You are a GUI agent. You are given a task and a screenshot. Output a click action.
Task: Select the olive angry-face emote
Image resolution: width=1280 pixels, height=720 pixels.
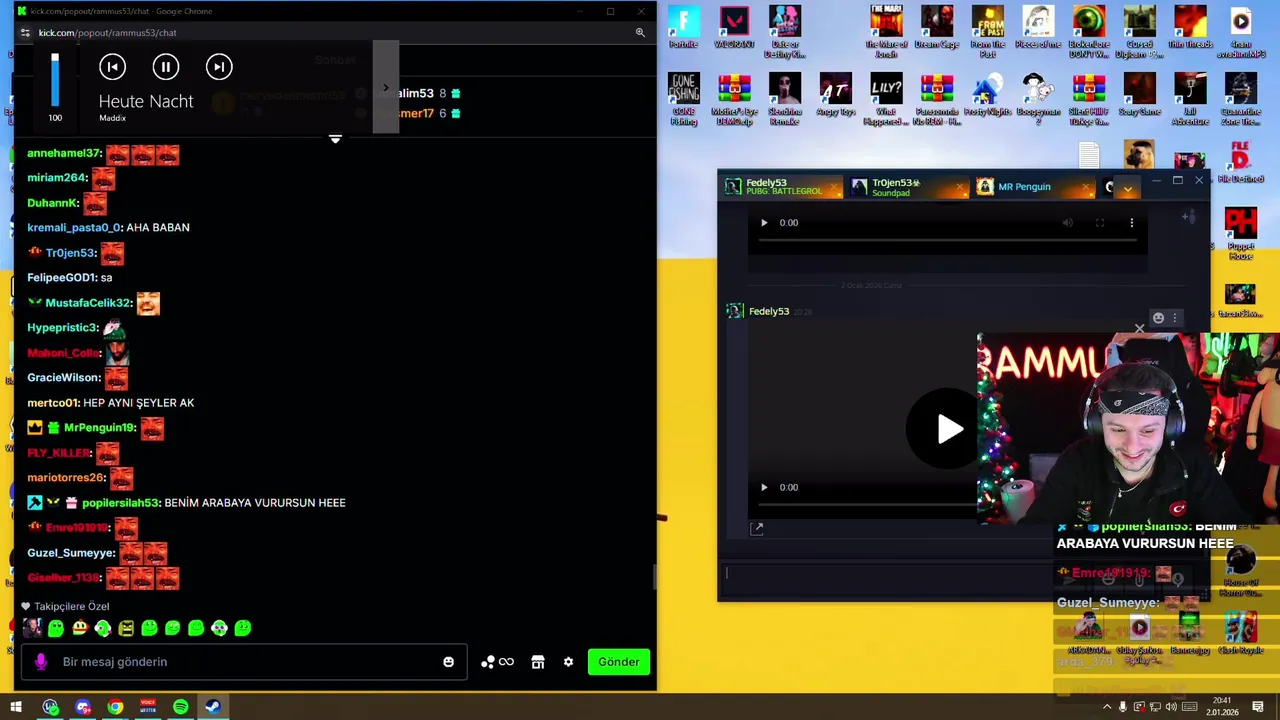(x=126, y=628)
